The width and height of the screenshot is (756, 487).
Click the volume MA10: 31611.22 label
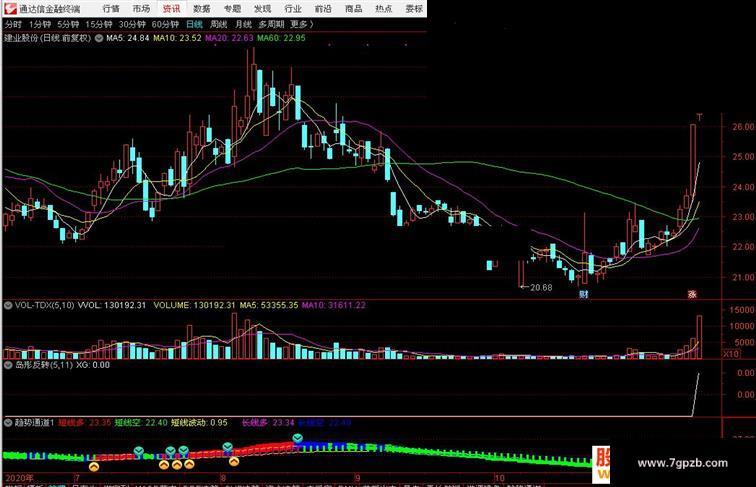[334, 305]
